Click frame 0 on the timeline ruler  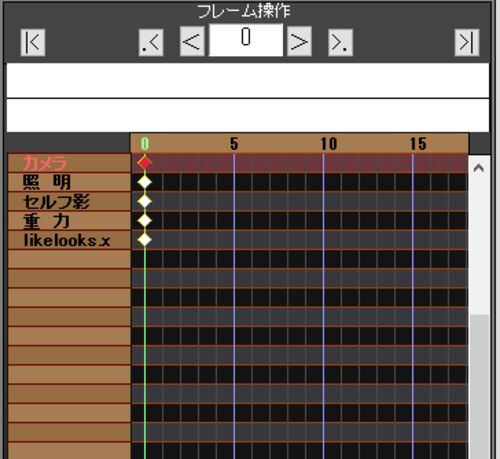pyautogui.click(x=145, y=144)
